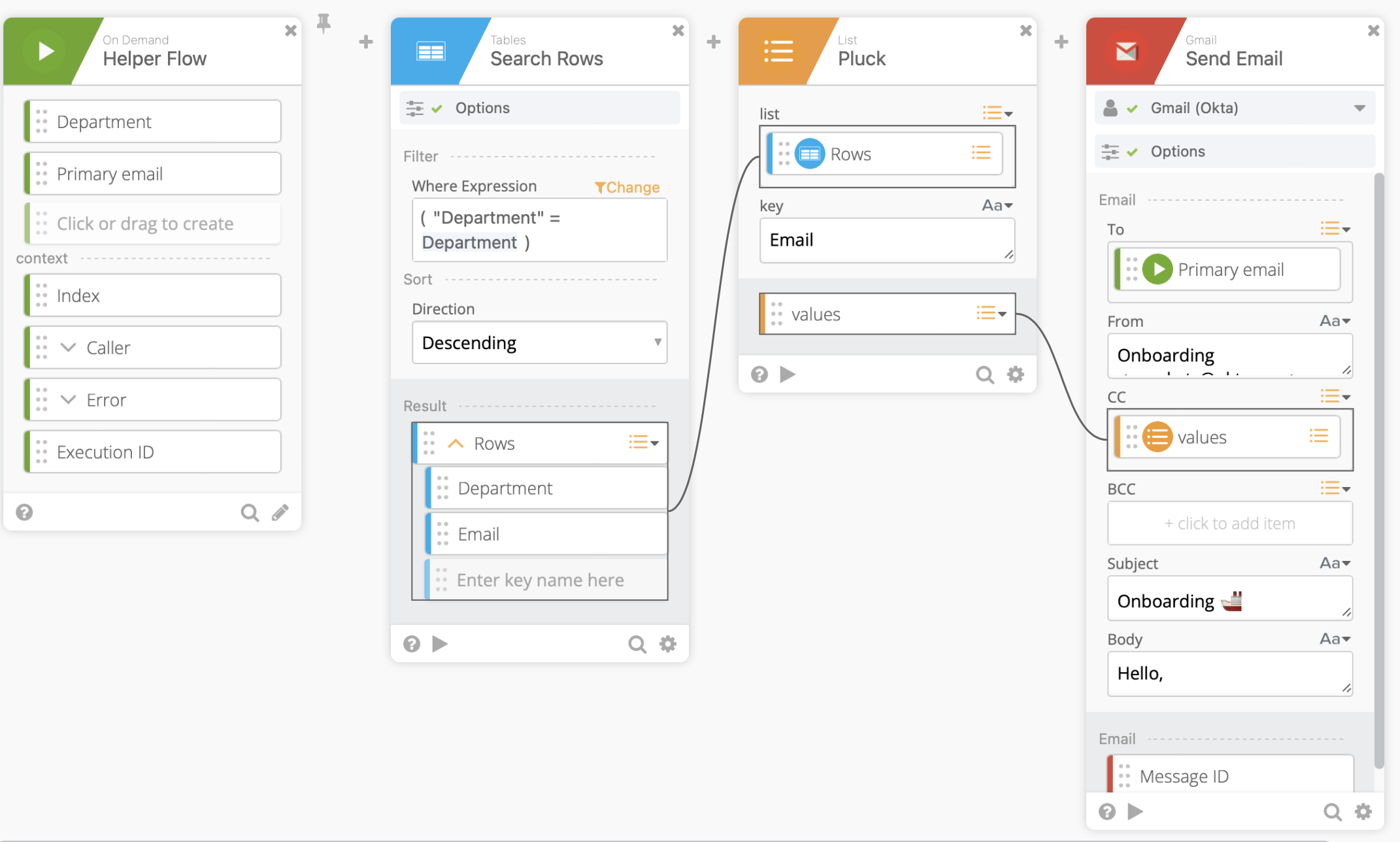This screenshot has height=842, width=1400.
Task: Click the Gmail envelope icon on Send Email card
Action: [x=1126, y=50]
